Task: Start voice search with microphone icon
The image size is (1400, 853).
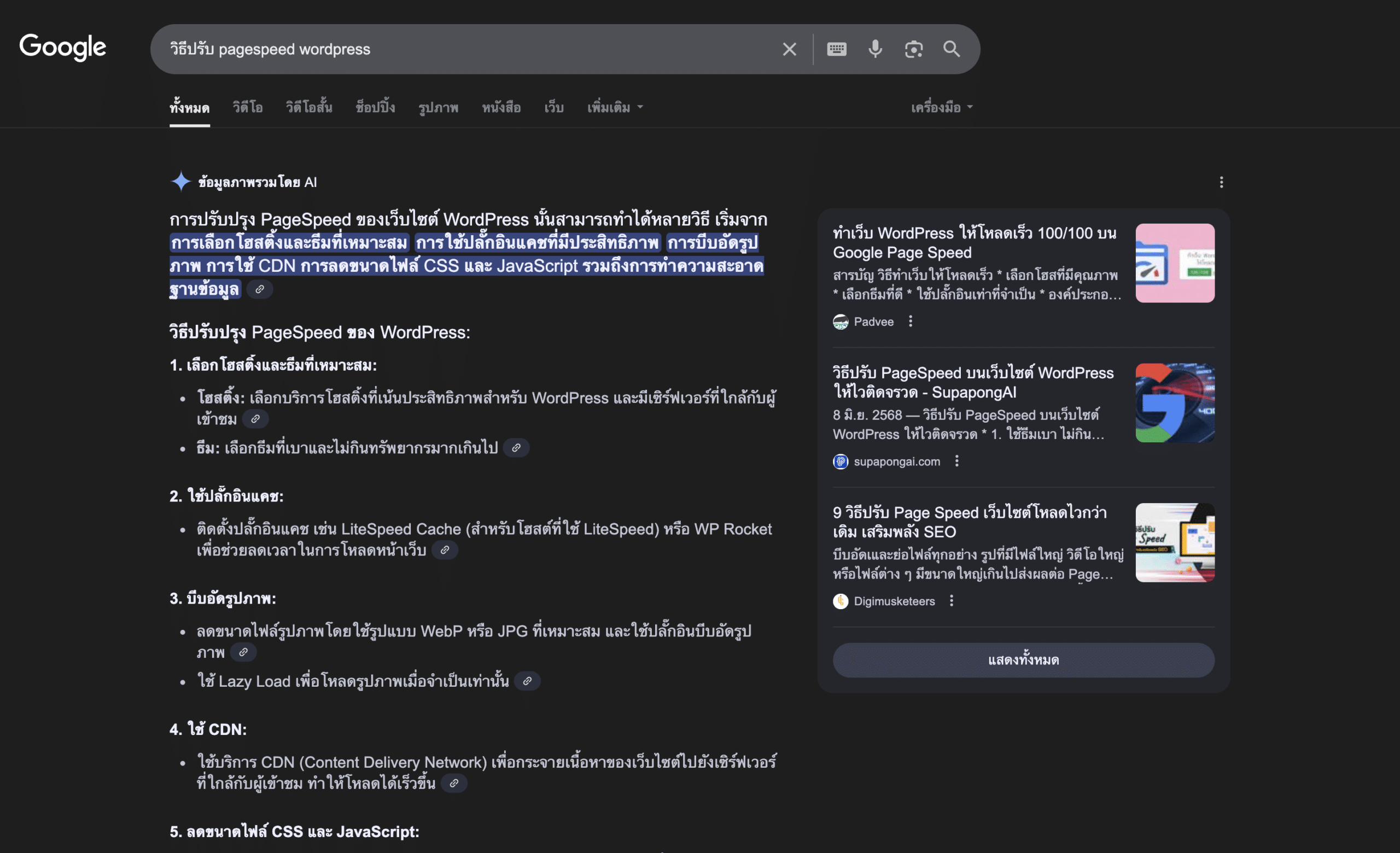Action: pos(875,49)
